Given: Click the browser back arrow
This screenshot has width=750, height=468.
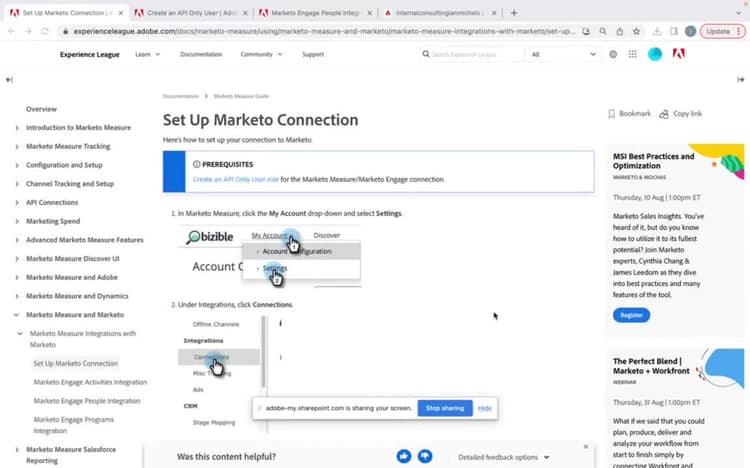Looking at the screenshot, I should point(11,31).
